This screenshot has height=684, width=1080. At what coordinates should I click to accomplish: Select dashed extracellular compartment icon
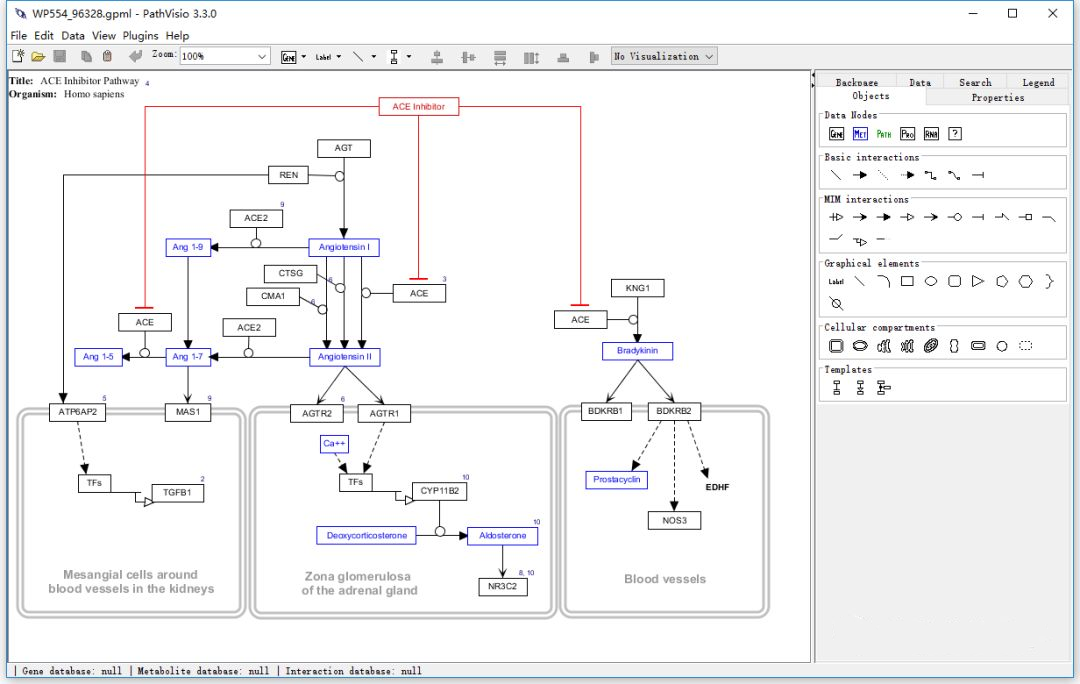1026,346
